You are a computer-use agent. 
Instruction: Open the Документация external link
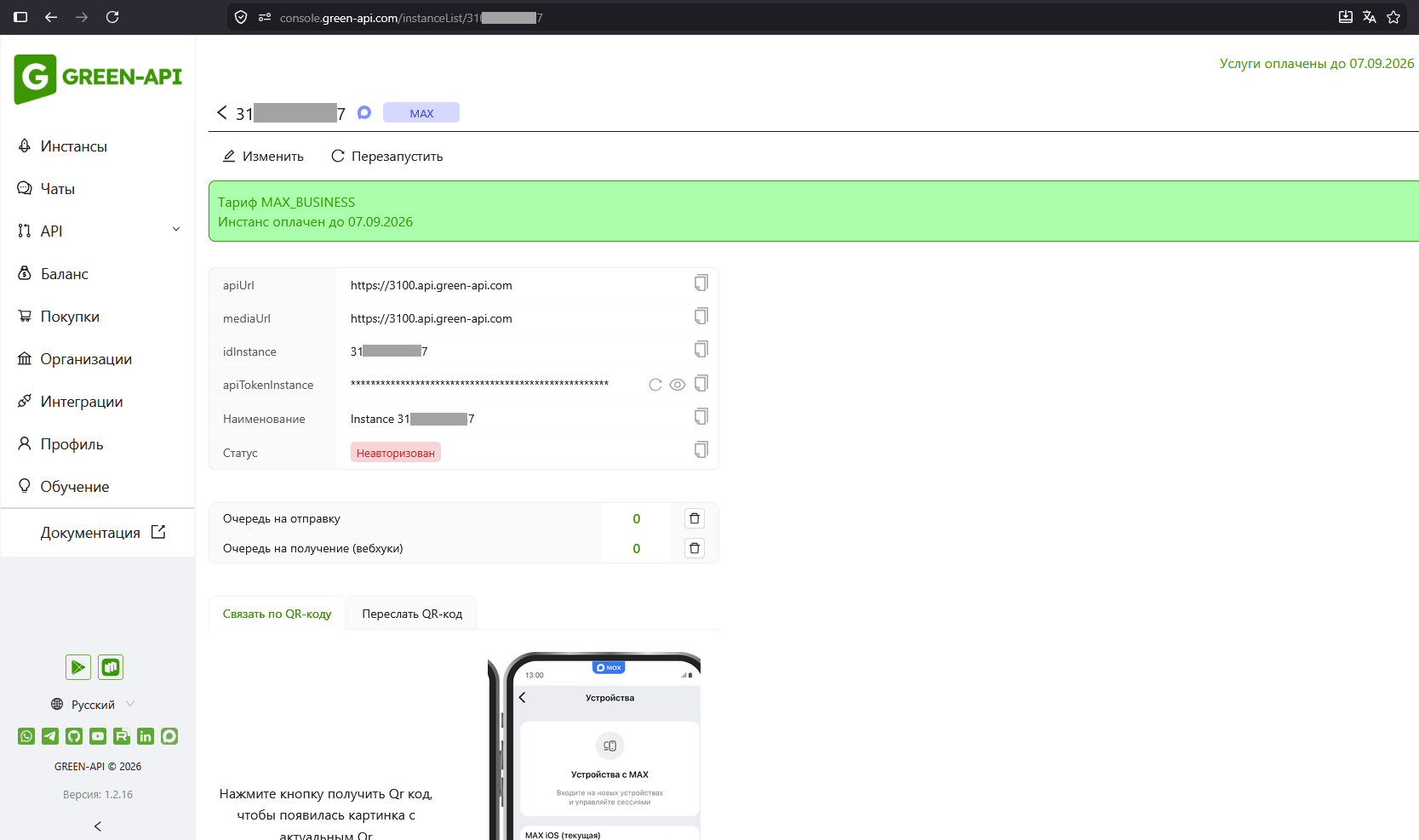[102, 533]
